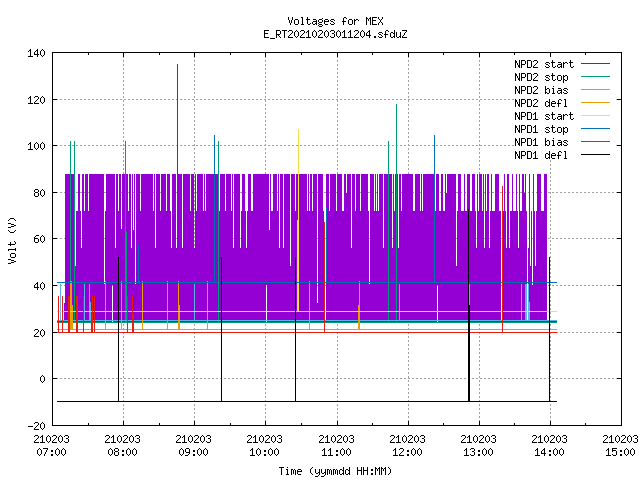The image size is (640, 480).
Task: Click the NPD2 defl orange legend line
Action: (596, 103)
